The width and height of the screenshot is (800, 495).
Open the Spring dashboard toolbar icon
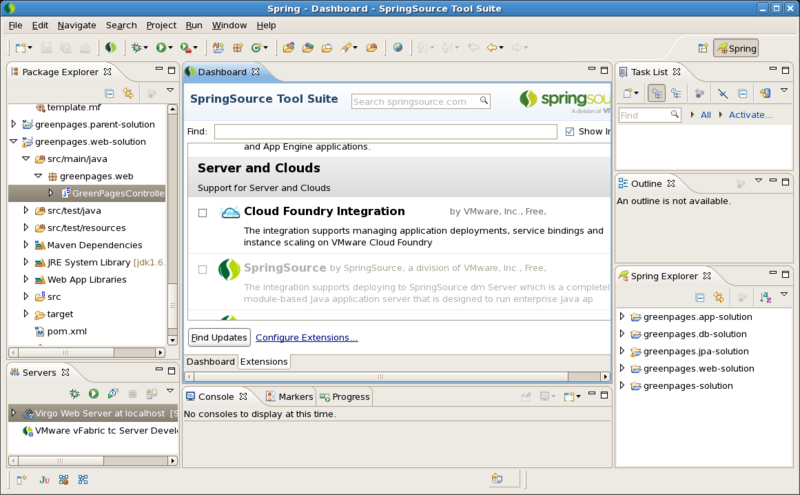click(111, 47)
